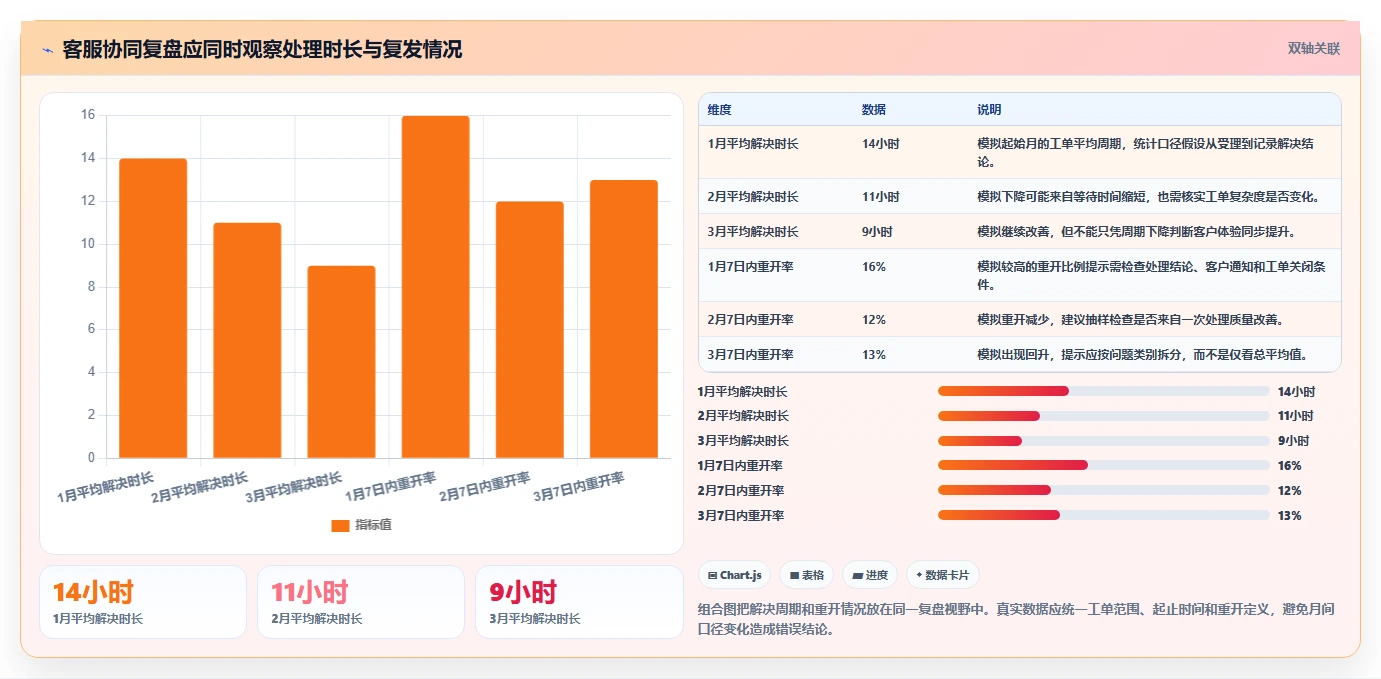The image size is (1381, 679).
Task: Click table cell 3月7日内重开率 in 维度 column
Action: click(750, 355)
